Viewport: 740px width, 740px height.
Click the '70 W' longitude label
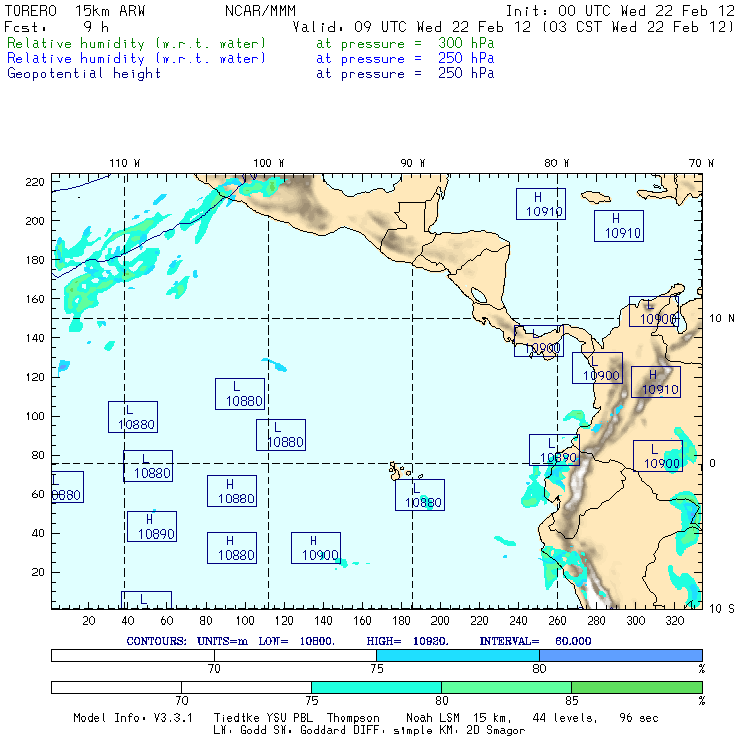coord(701,163)
